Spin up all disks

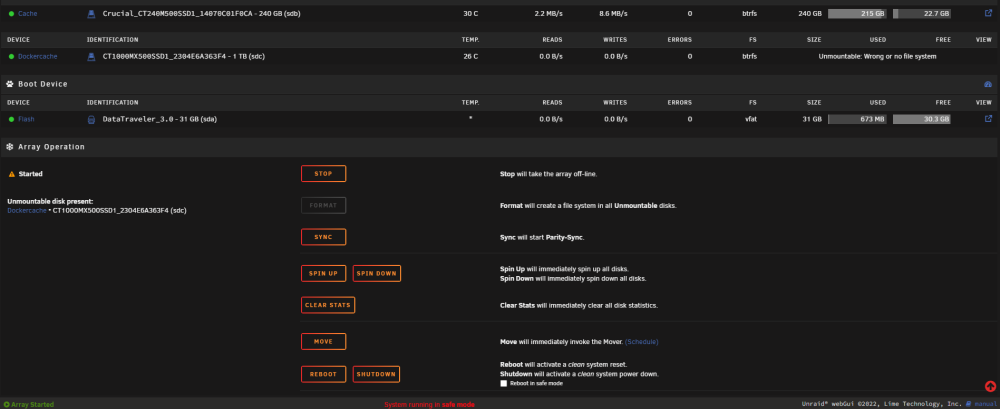[323, 273]
